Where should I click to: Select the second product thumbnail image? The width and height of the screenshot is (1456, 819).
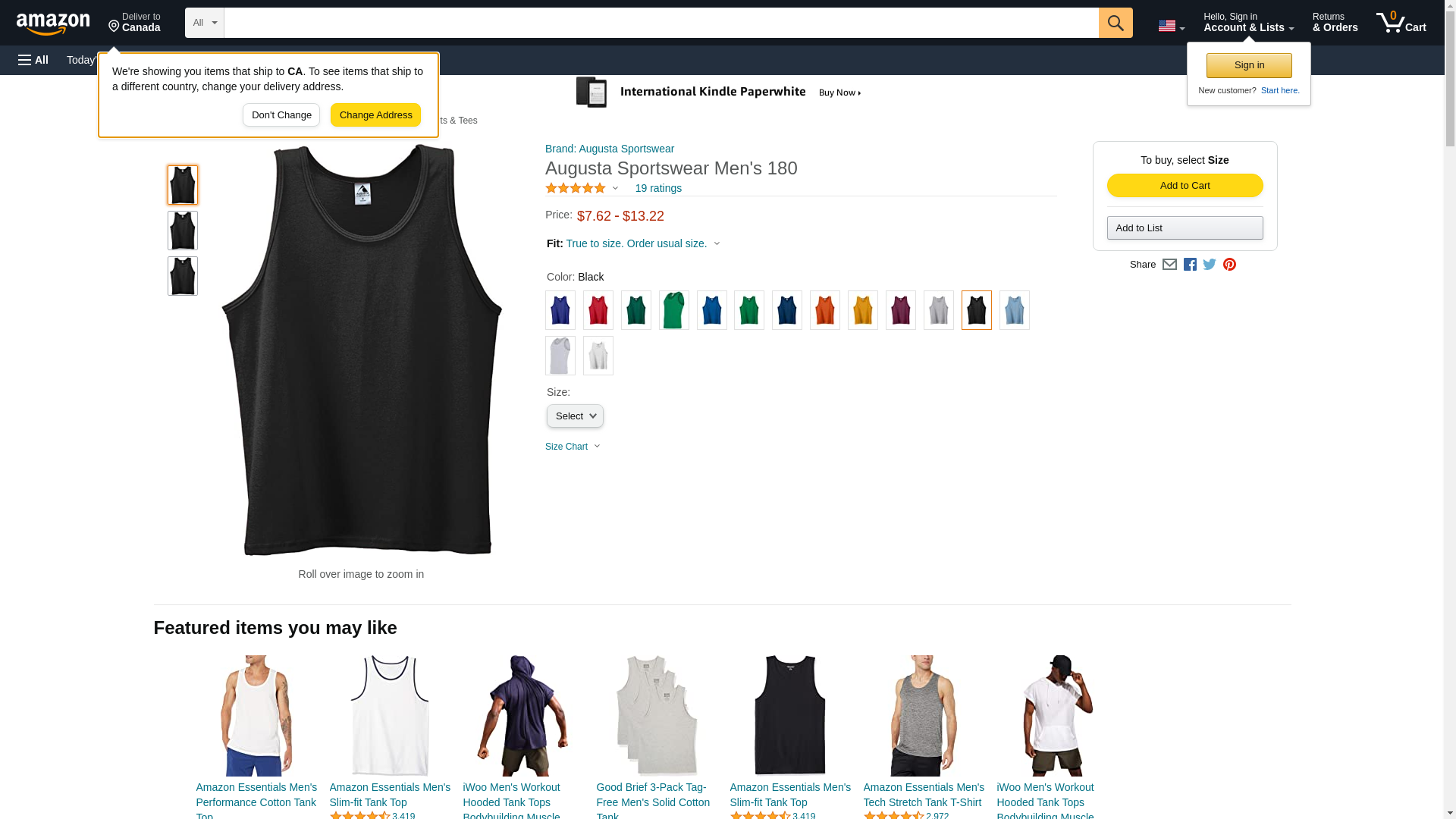pyautogui.click(x=182, y=231)
